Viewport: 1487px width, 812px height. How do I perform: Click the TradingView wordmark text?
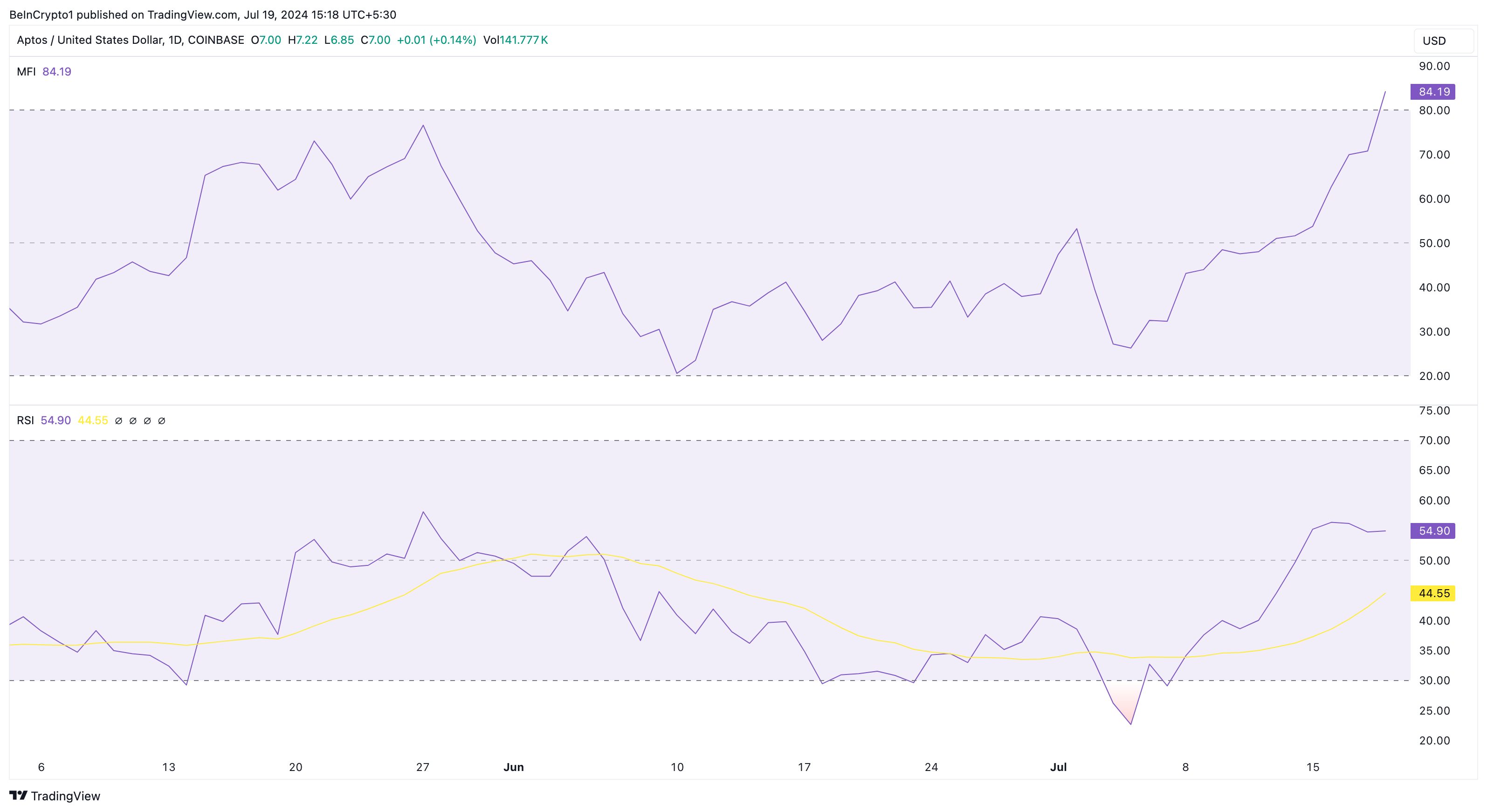tap(65, 796)
